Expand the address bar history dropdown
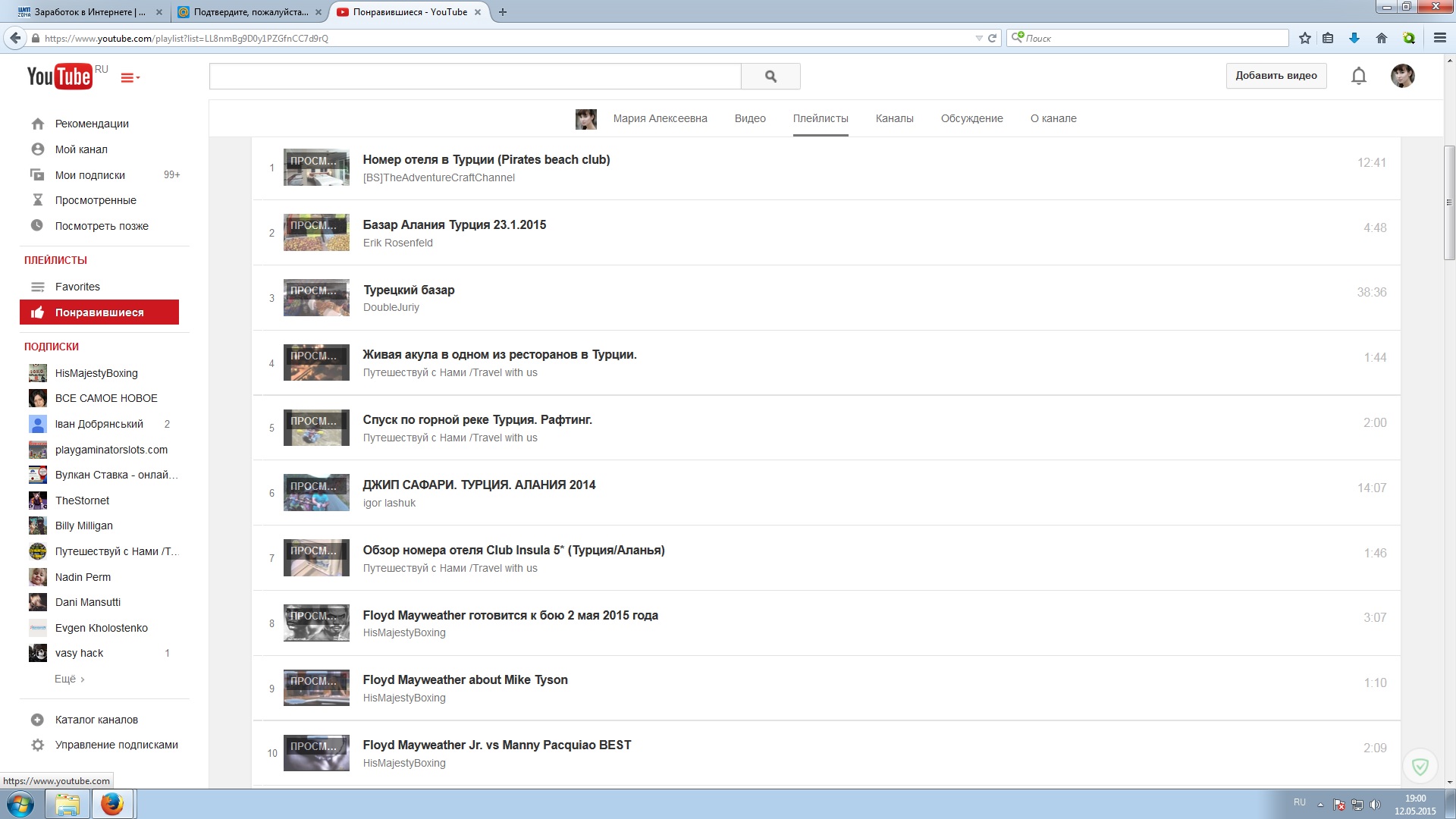Screen dimensions: 1456x819 978,38
